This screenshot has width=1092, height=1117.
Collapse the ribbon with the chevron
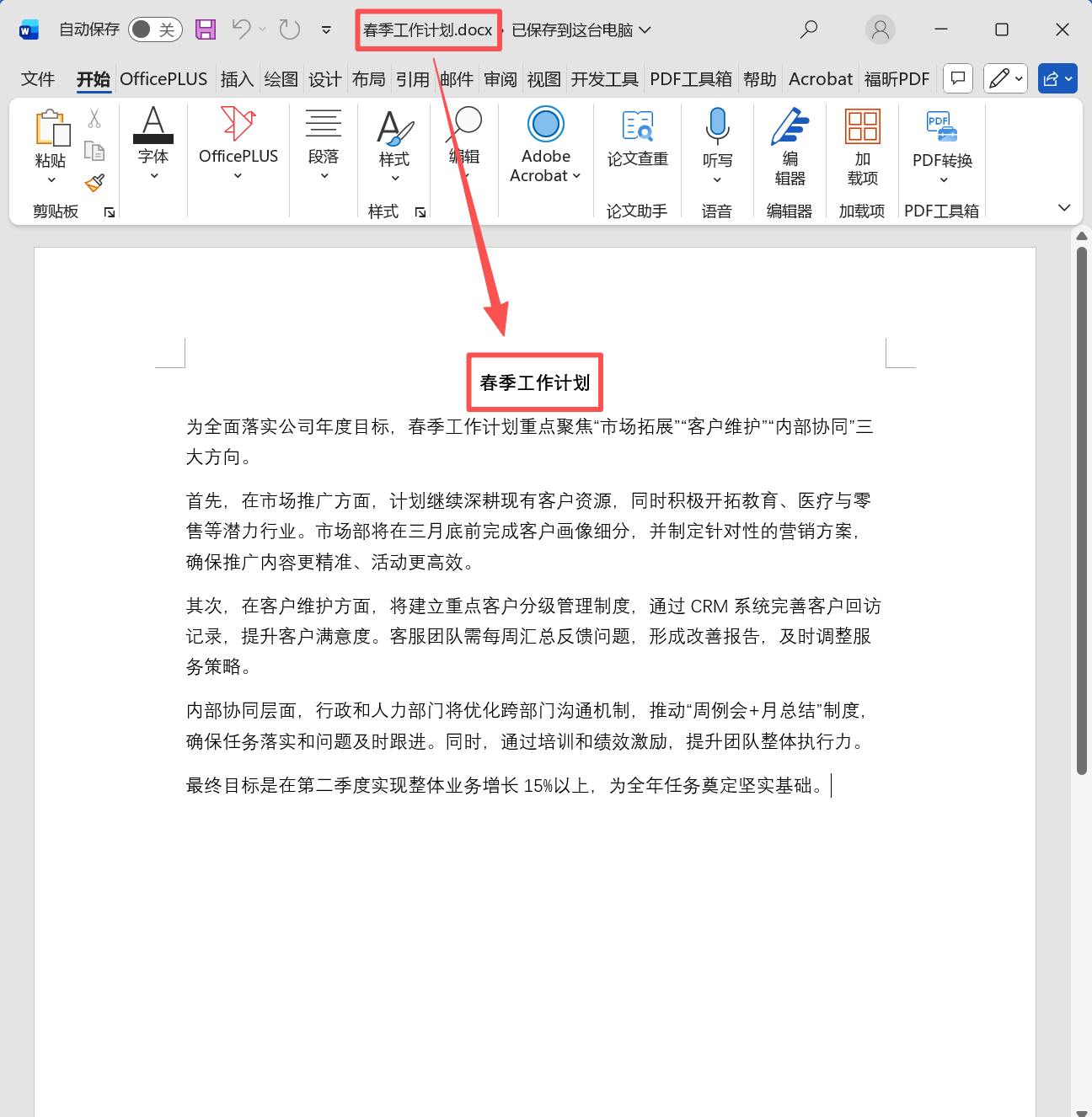1064,207
